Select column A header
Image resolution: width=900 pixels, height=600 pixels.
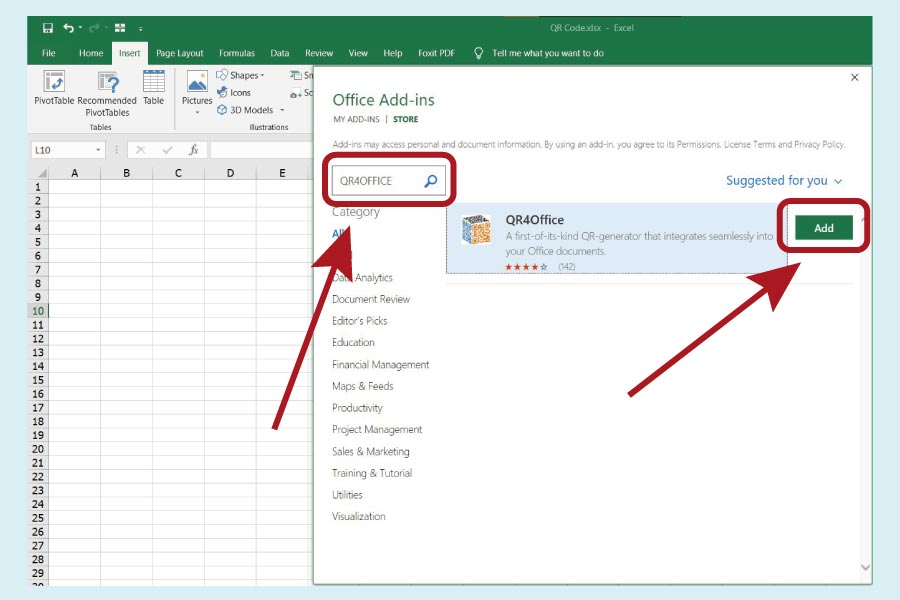click(x=75, y=173)
